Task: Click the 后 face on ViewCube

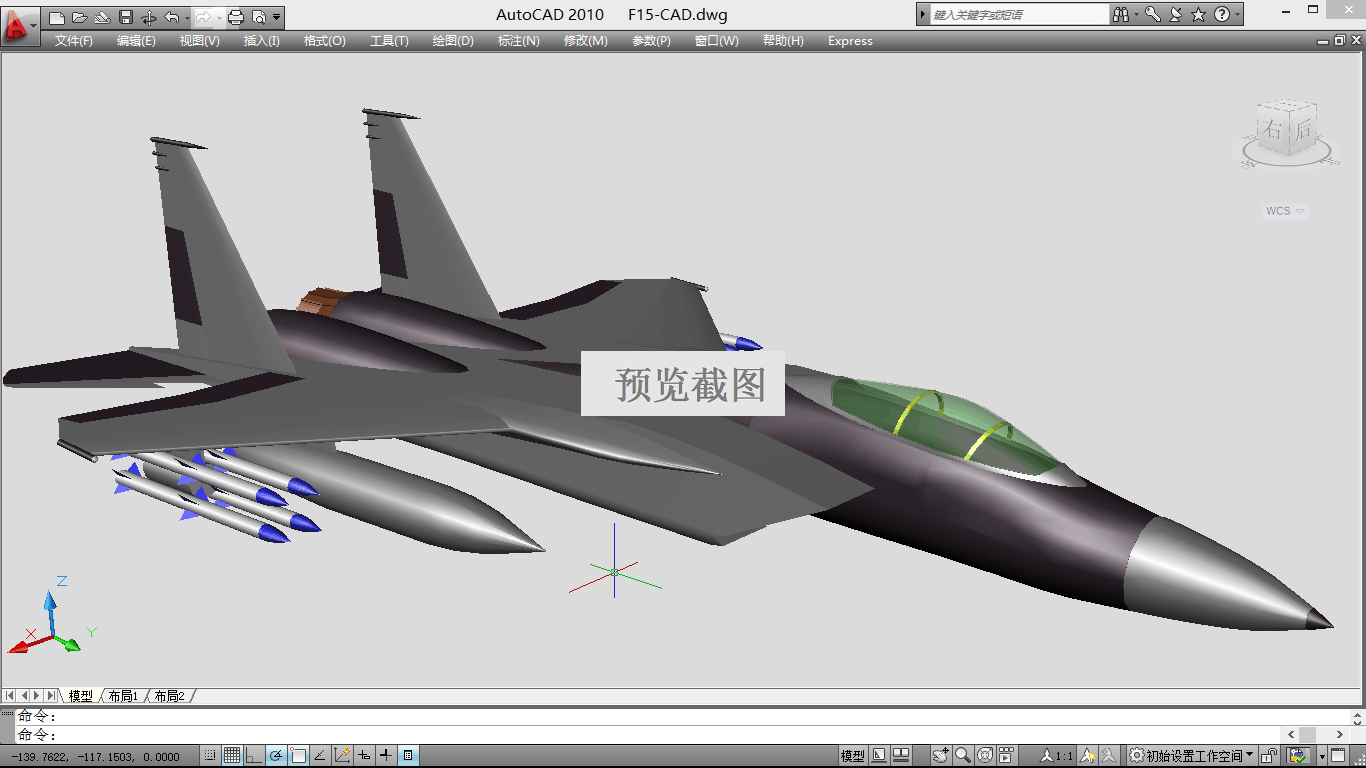Action: 1301,129
